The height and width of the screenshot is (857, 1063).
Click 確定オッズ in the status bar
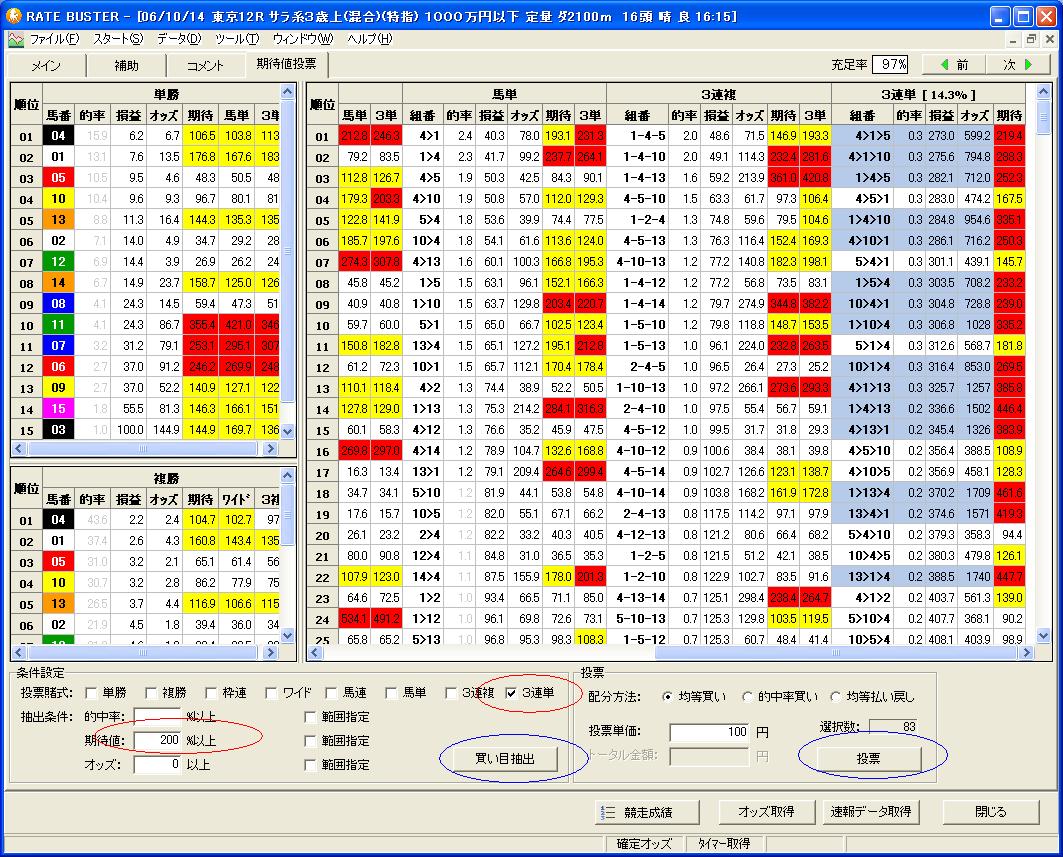[644, 843]
